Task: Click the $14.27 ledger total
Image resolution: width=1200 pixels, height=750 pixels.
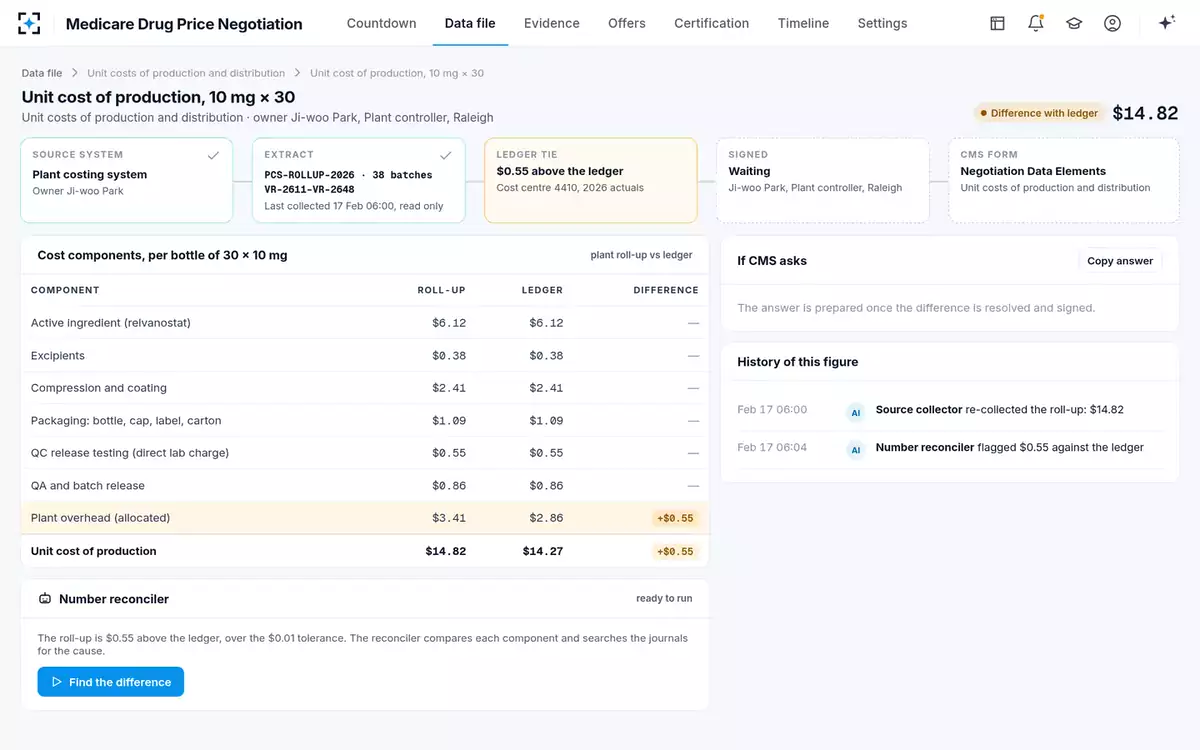Action: pyautogui.click(x=542, y=551)
